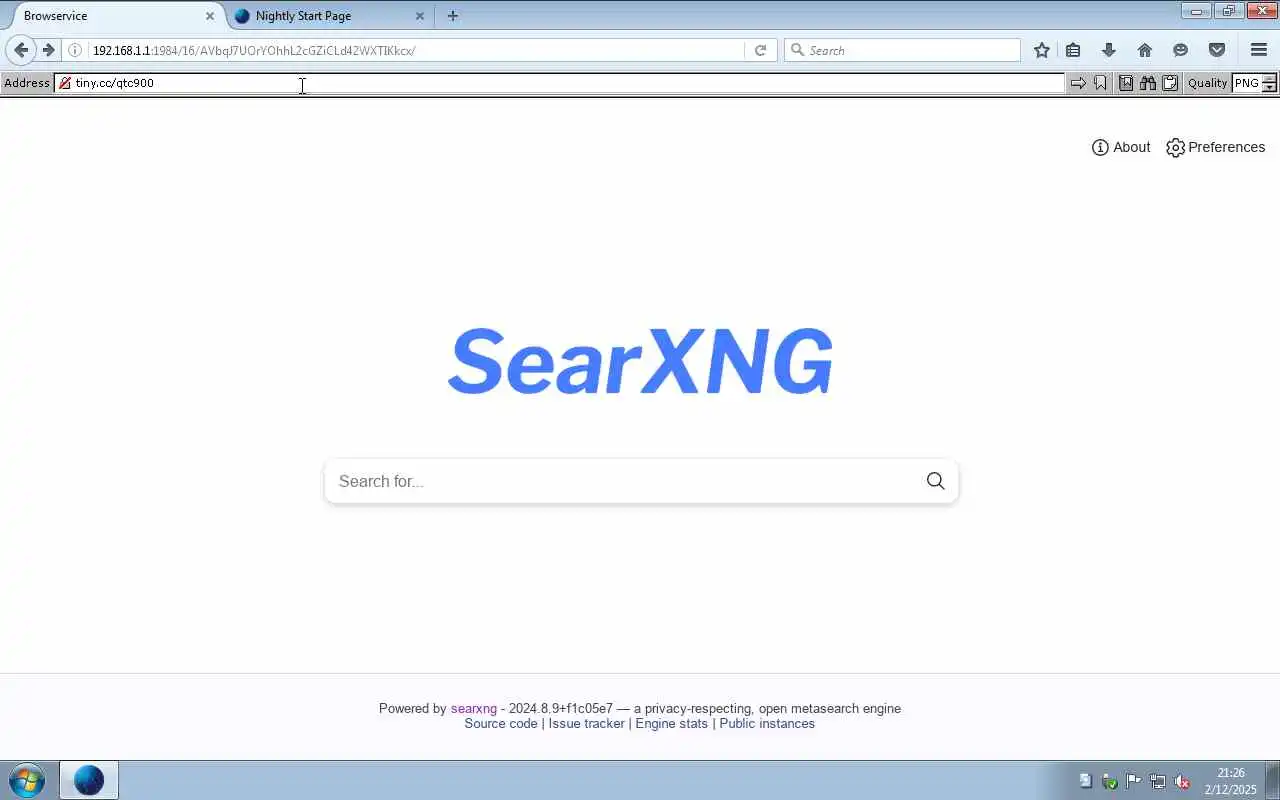Image resolution: width=1280 pixels, height=800 pixels.
Task: Open the Engine stats link
Action: [x=671, y=724]
